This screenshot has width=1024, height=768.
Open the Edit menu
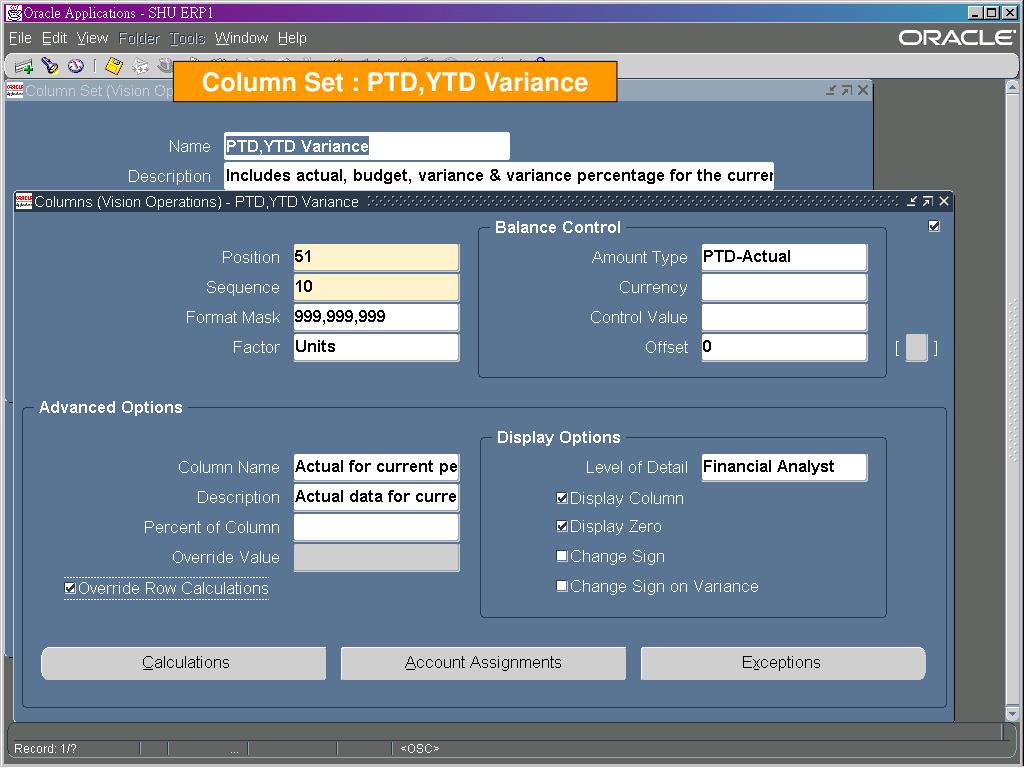point(54,39)
